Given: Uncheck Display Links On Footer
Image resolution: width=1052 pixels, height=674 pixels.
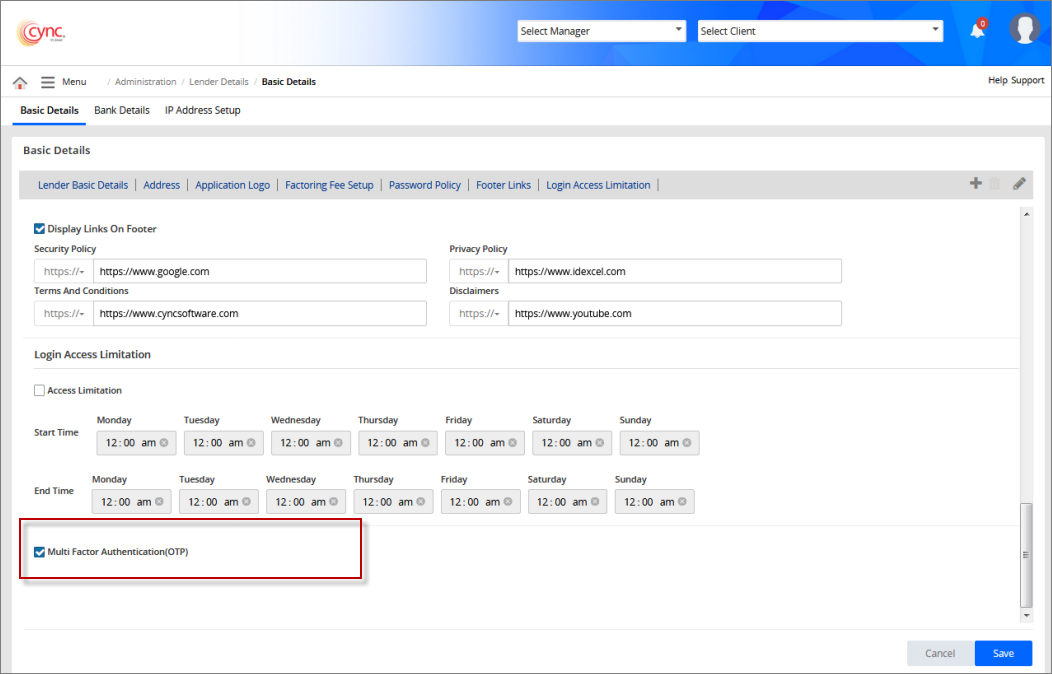Looking at the screenshot, I should (x=40, y=229).
